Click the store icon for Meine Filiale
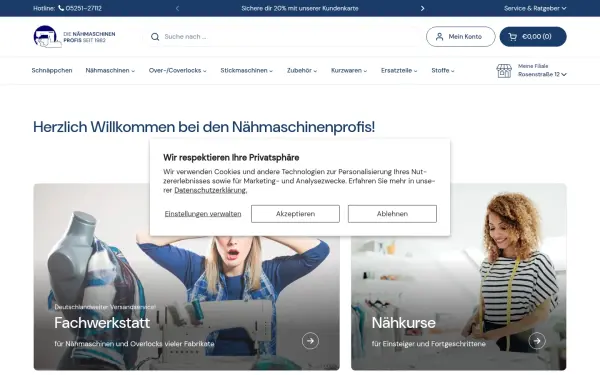Image resolution: width=600 pixels, height=375 pixels. point(504,71)
